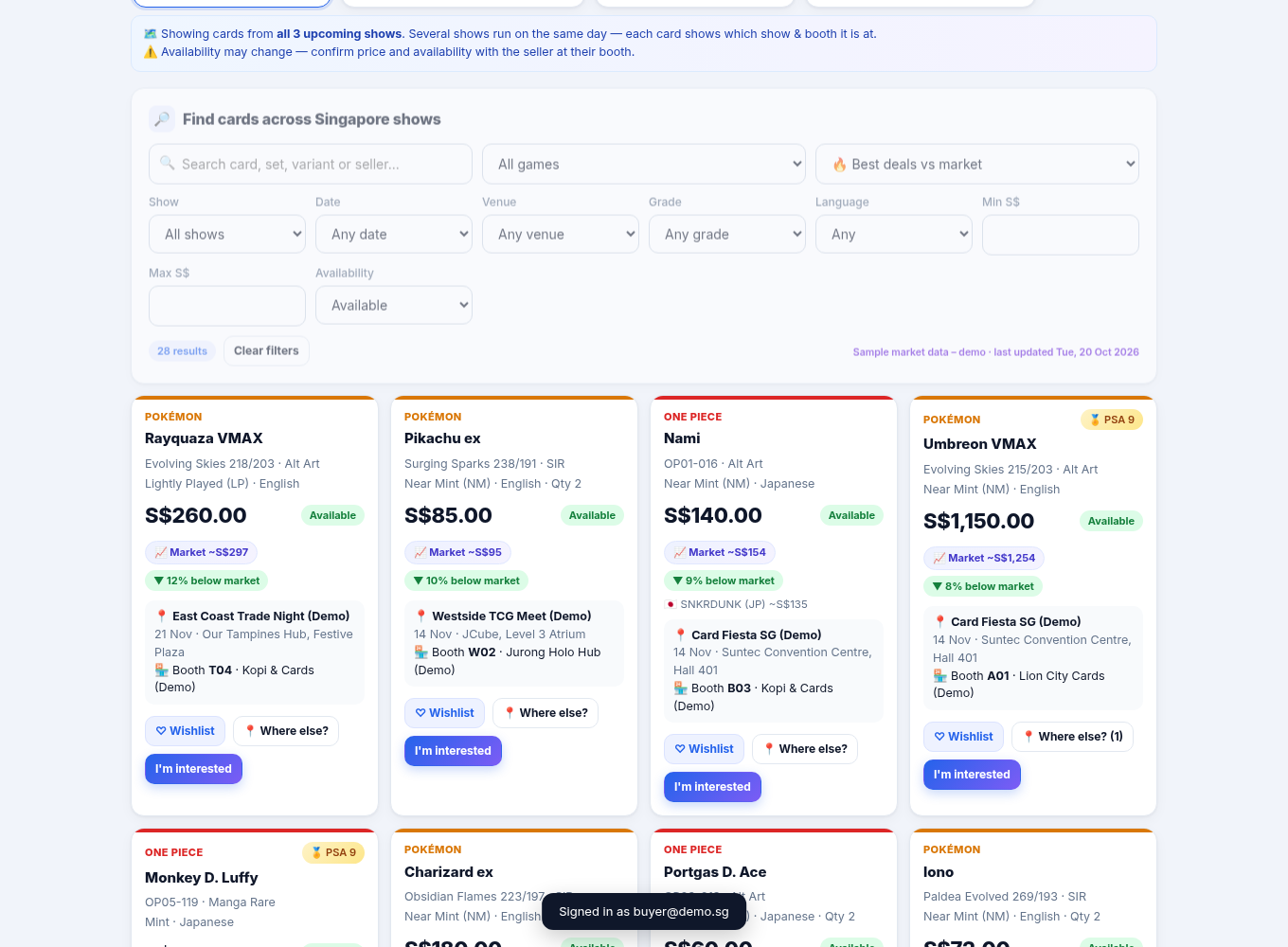
Task: Click the Portgas D. Ace card title
Action: point(715,872)
